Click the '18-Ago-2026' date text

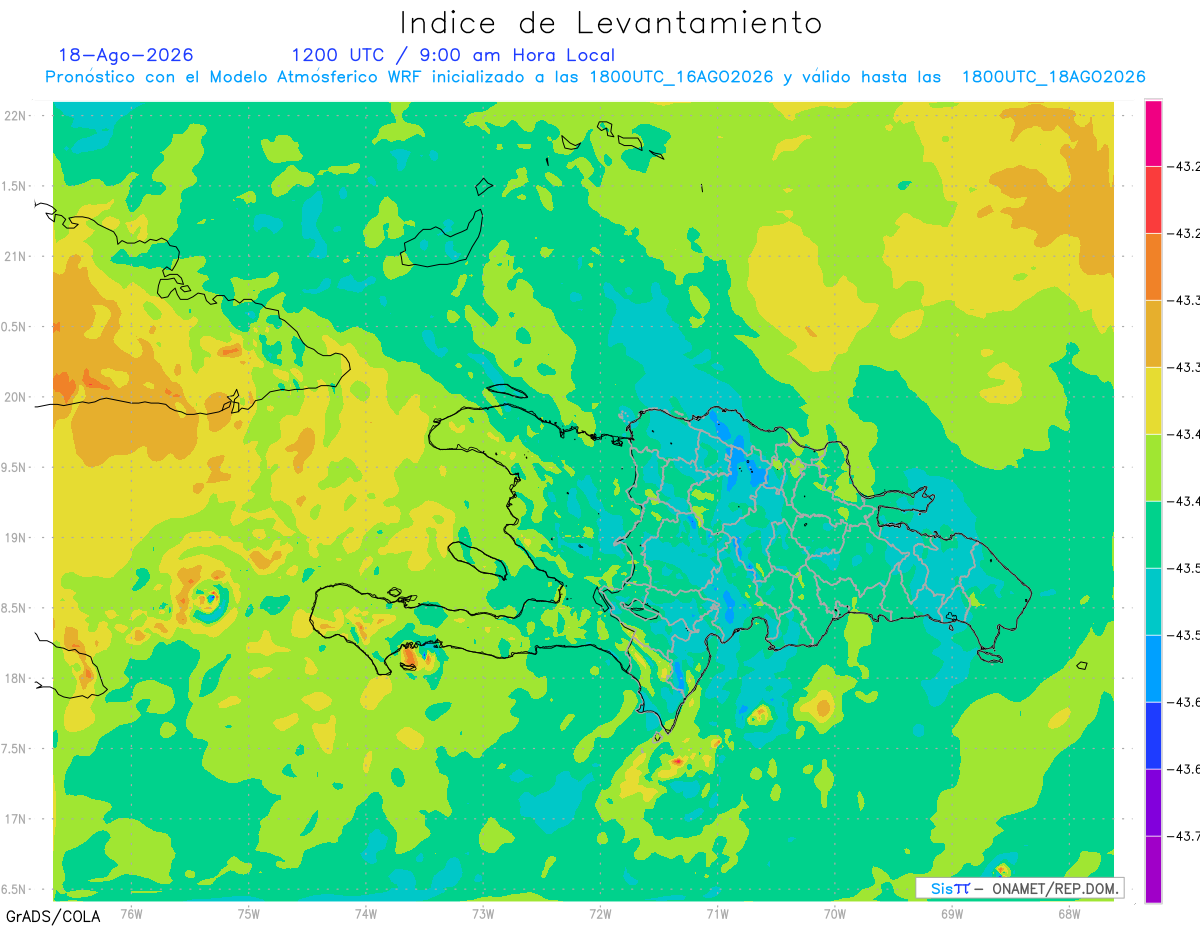[x=126, y=55]
